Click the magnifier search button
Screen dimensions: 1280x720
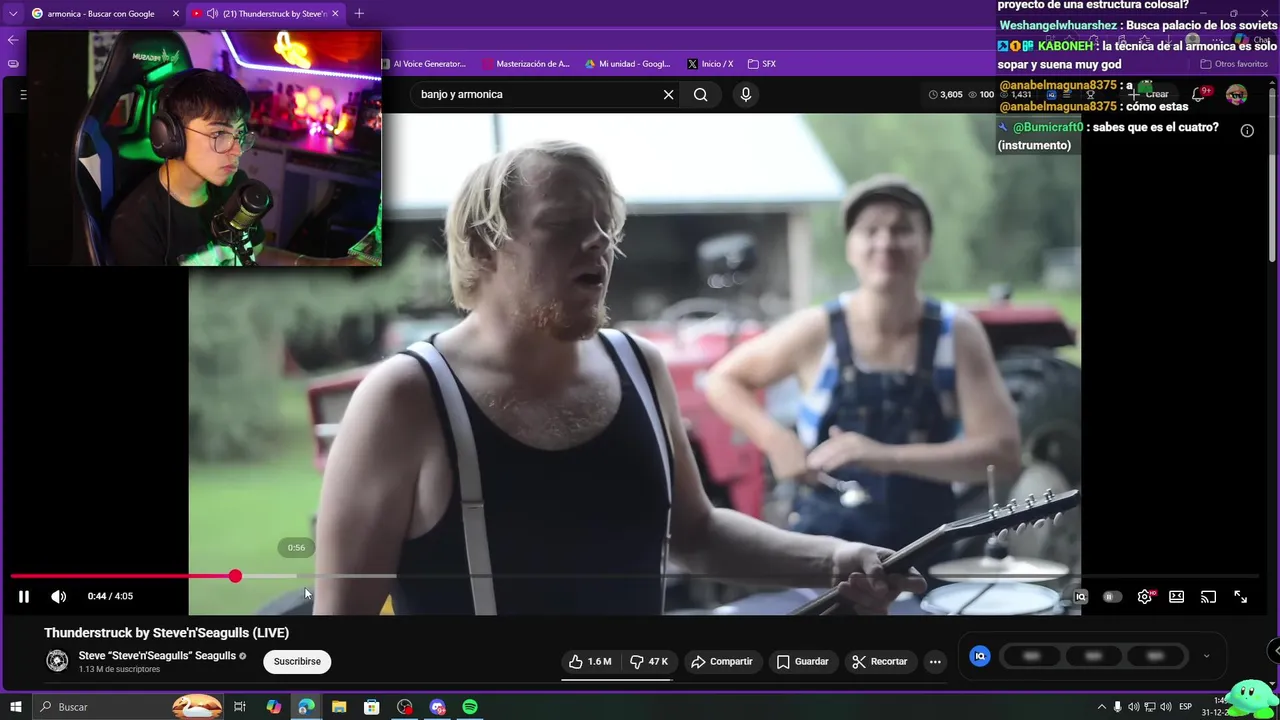701,94
